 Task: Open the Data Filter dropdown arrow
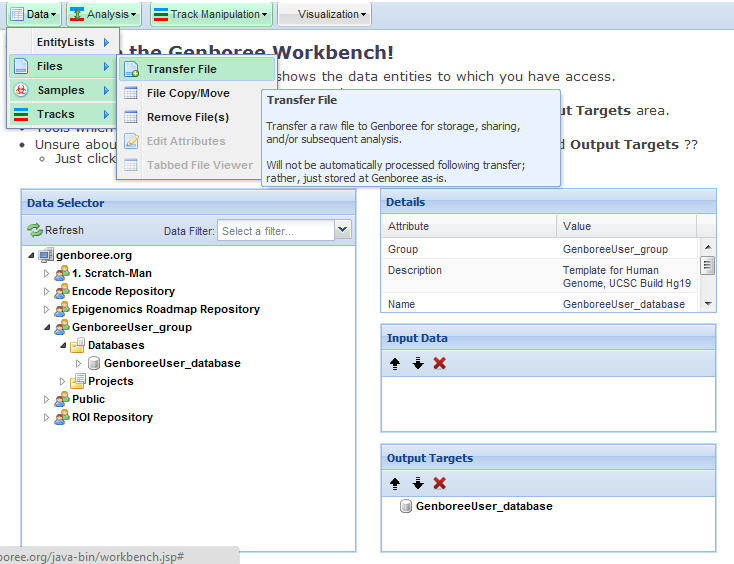point(343,231)
